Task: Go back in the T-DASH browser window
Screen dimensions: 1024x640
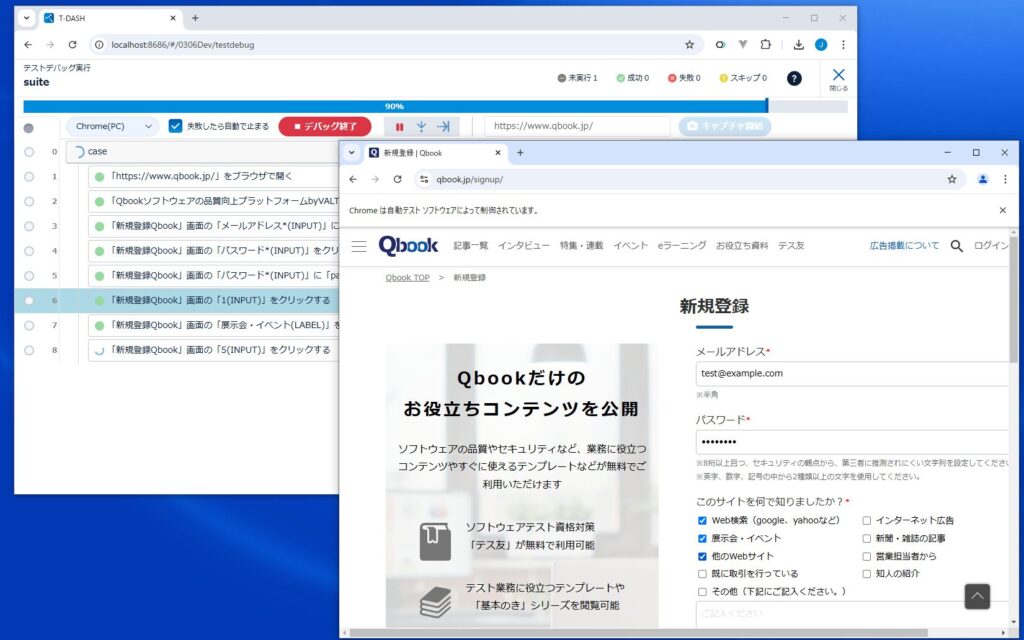Action: point(27,45)
